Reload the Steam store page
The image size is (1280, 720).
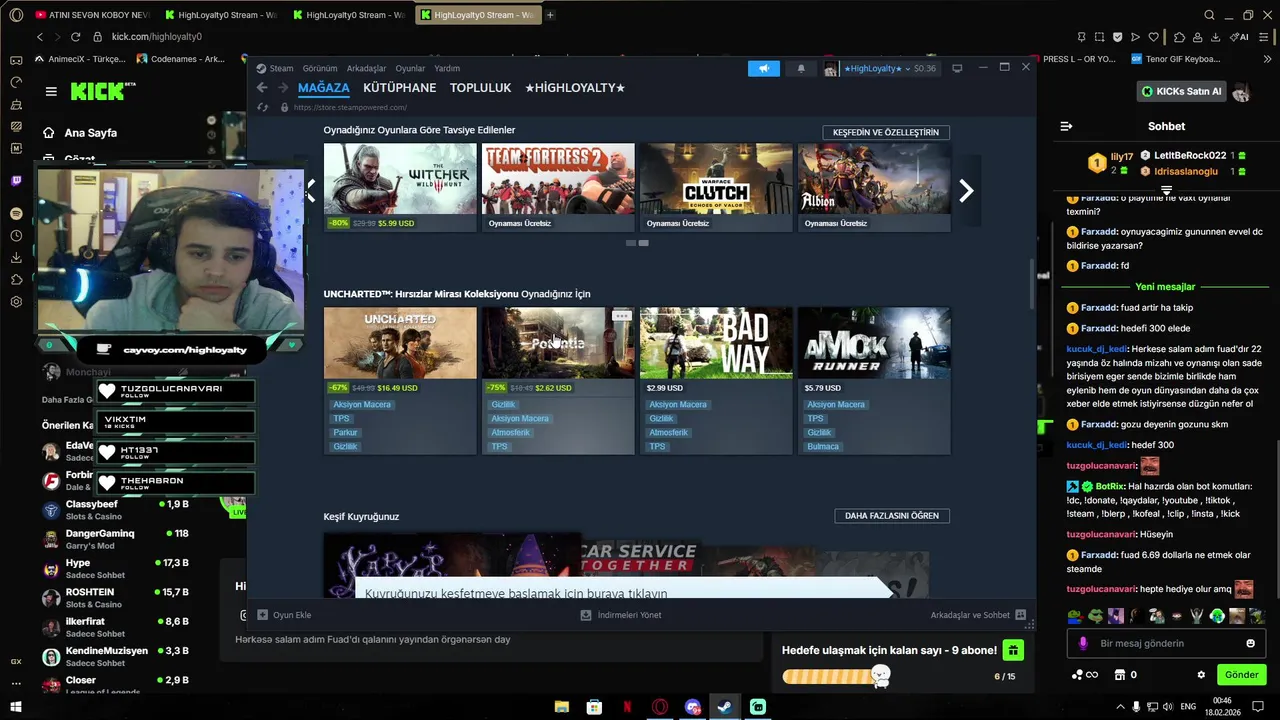pyautogui.click(x=263, y=107)
